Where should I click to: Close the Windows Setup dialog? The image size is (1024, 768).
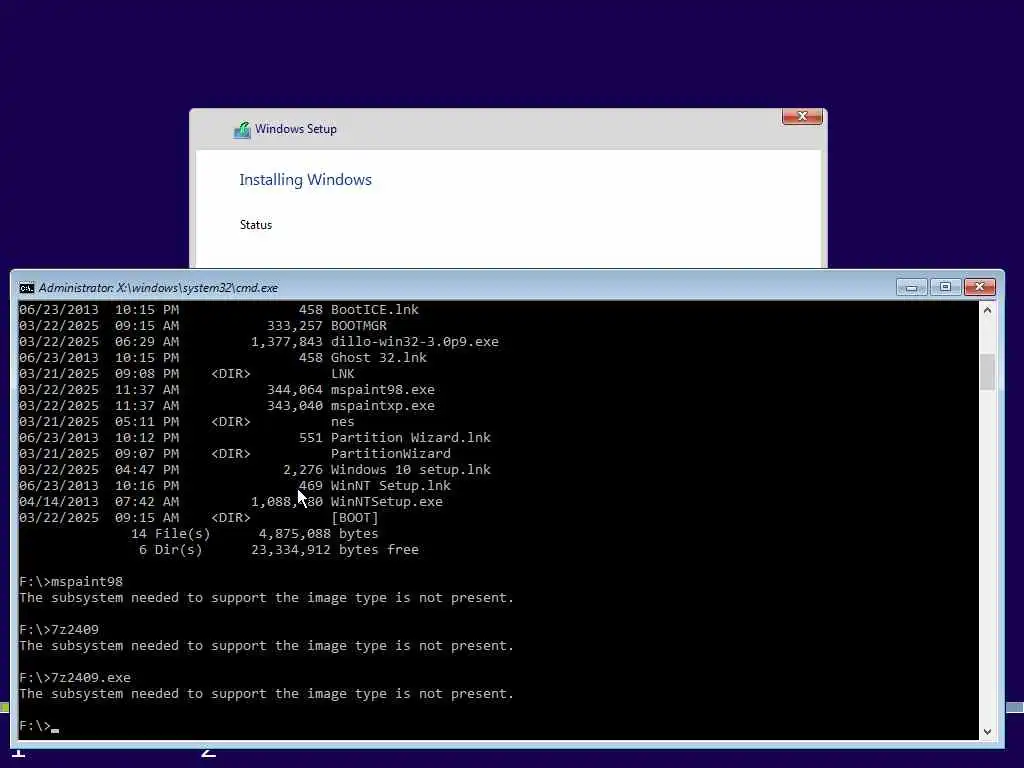802,116
